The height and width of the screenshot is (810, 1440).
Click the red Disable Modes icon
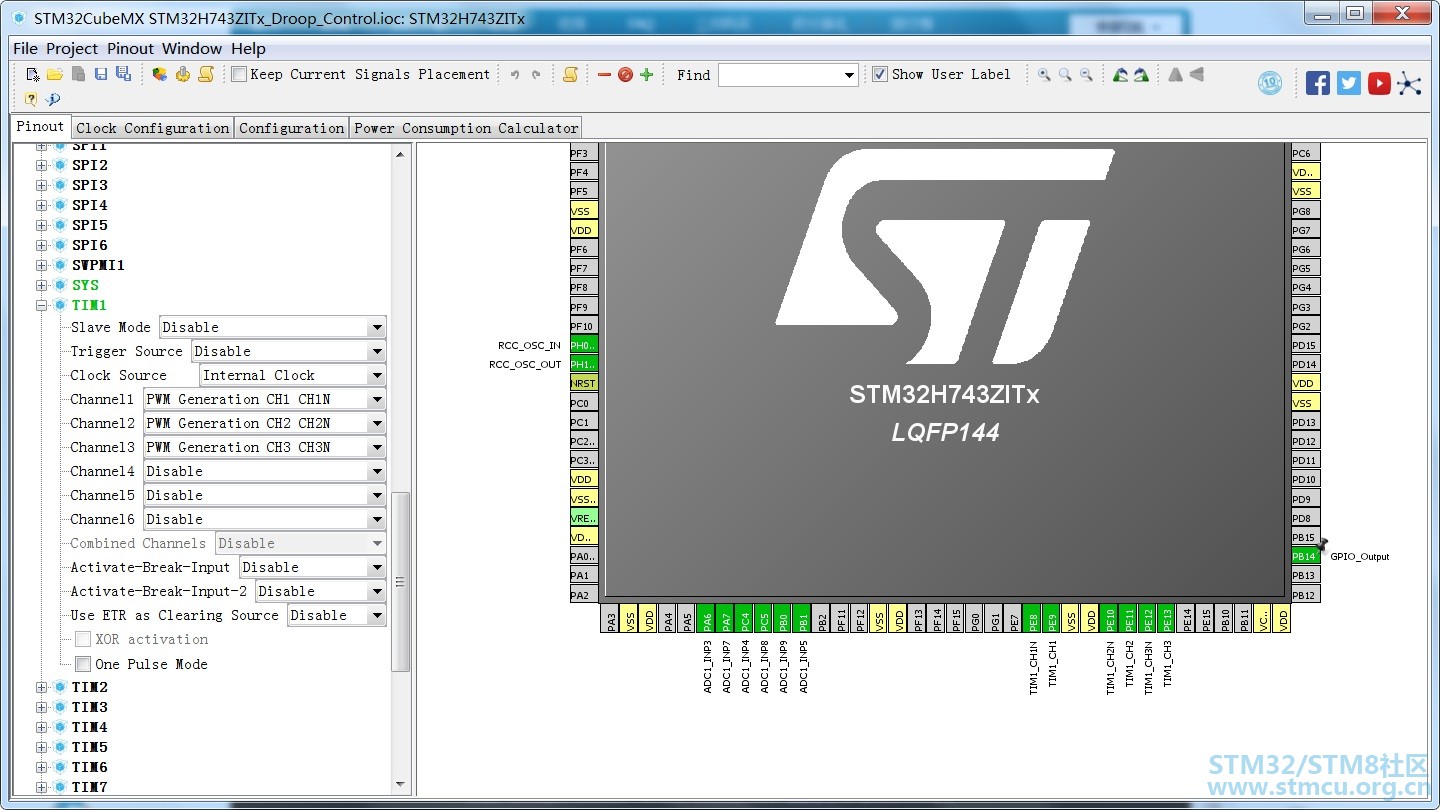coord(625,75)
